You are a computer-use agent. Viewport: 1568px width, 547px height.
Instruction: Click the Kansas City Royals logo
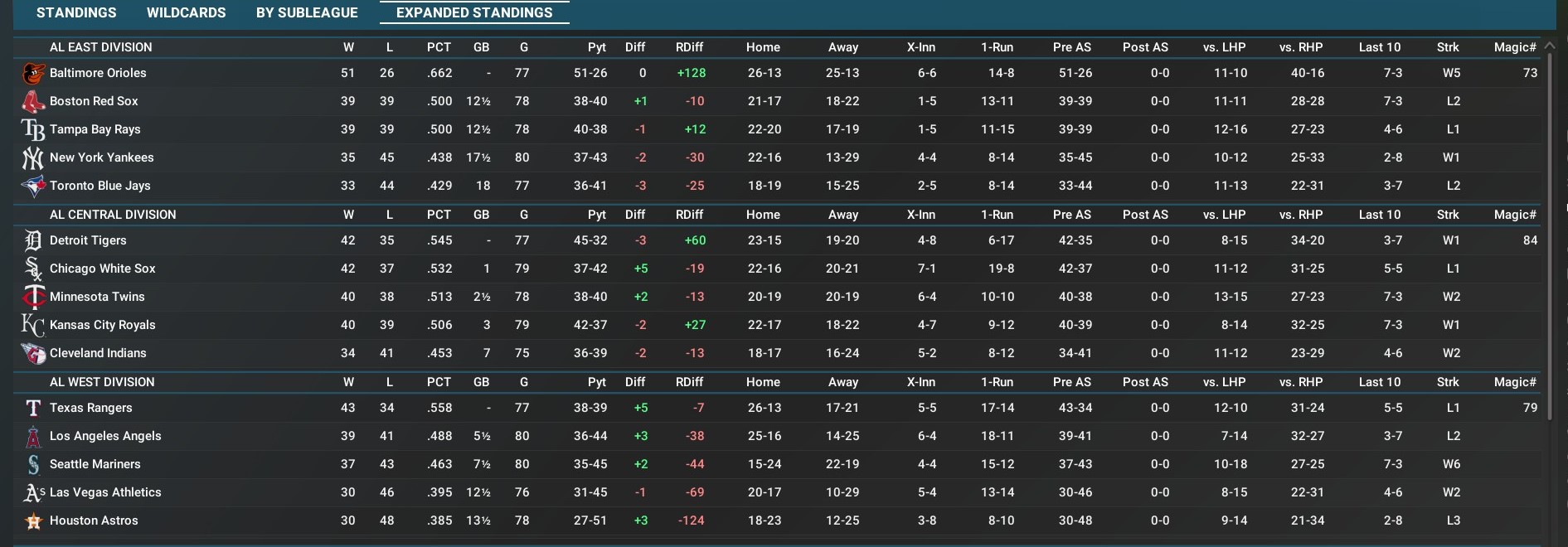[33, 325]
